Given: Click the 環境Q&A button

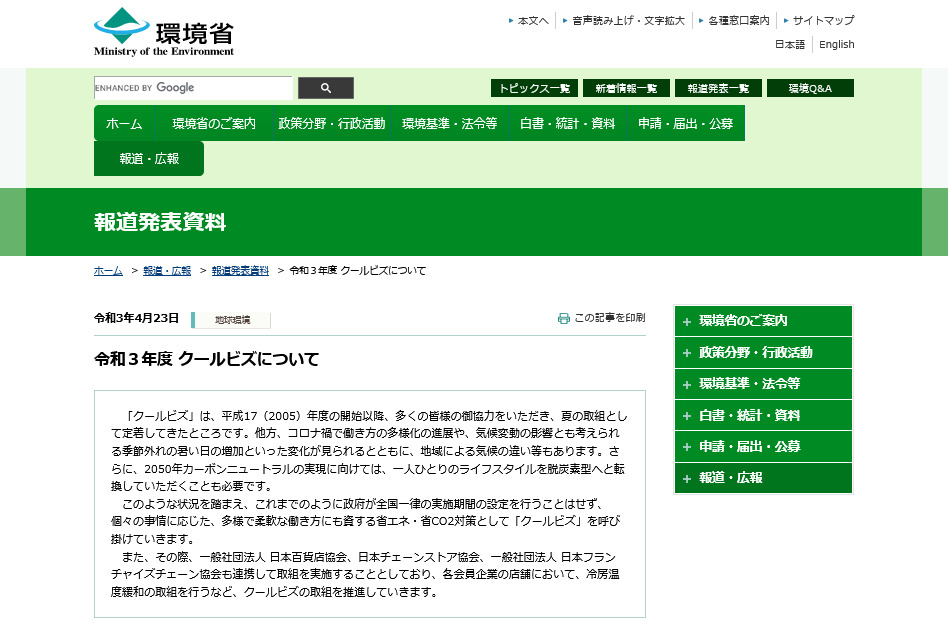Looking at the screenshot, I should (x=810, y=88).
